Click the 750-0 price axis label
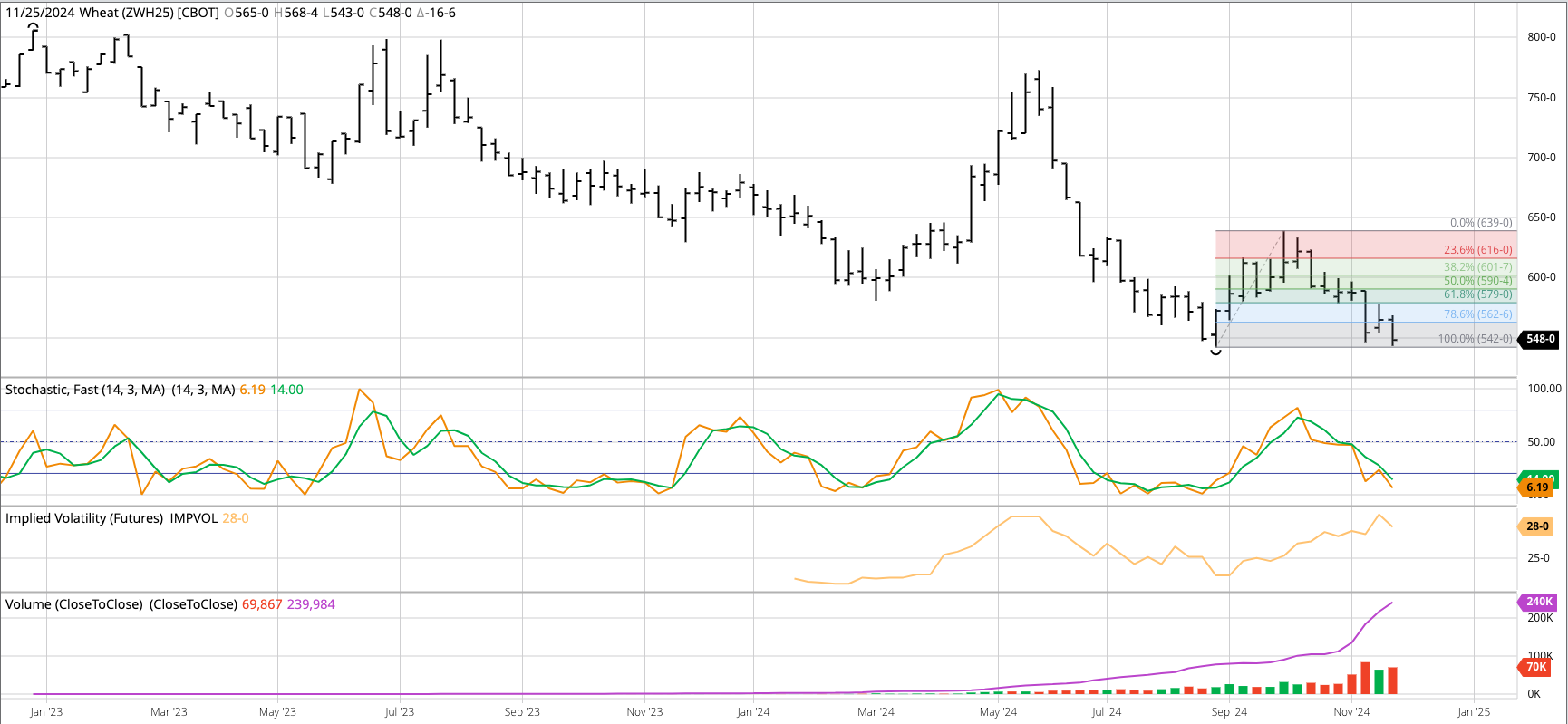Image resolution: width=1568 pixels, height=724 pixels. [1541, 98]
